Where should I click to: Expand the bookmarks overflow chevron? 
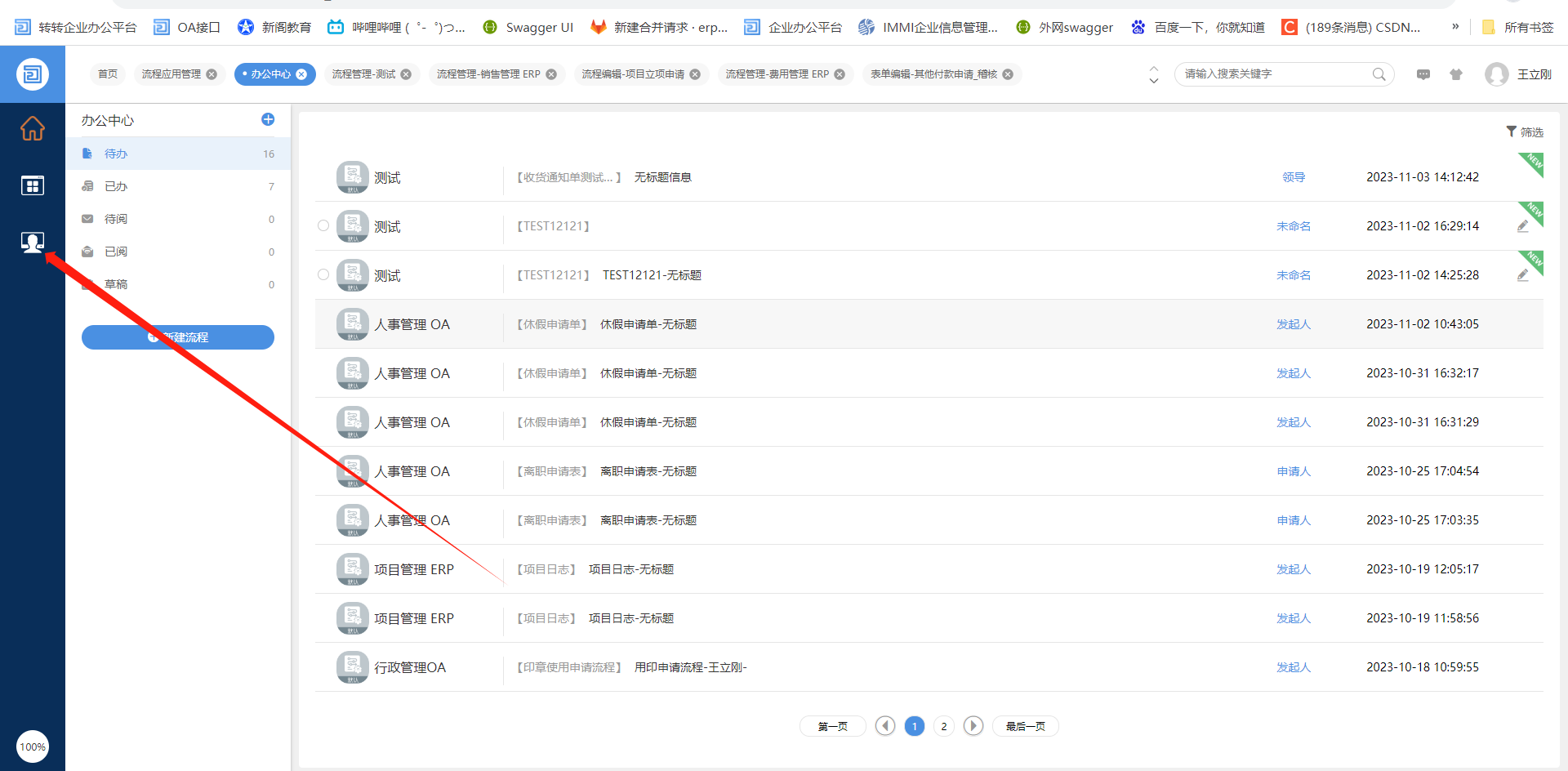pos(1455,26)
